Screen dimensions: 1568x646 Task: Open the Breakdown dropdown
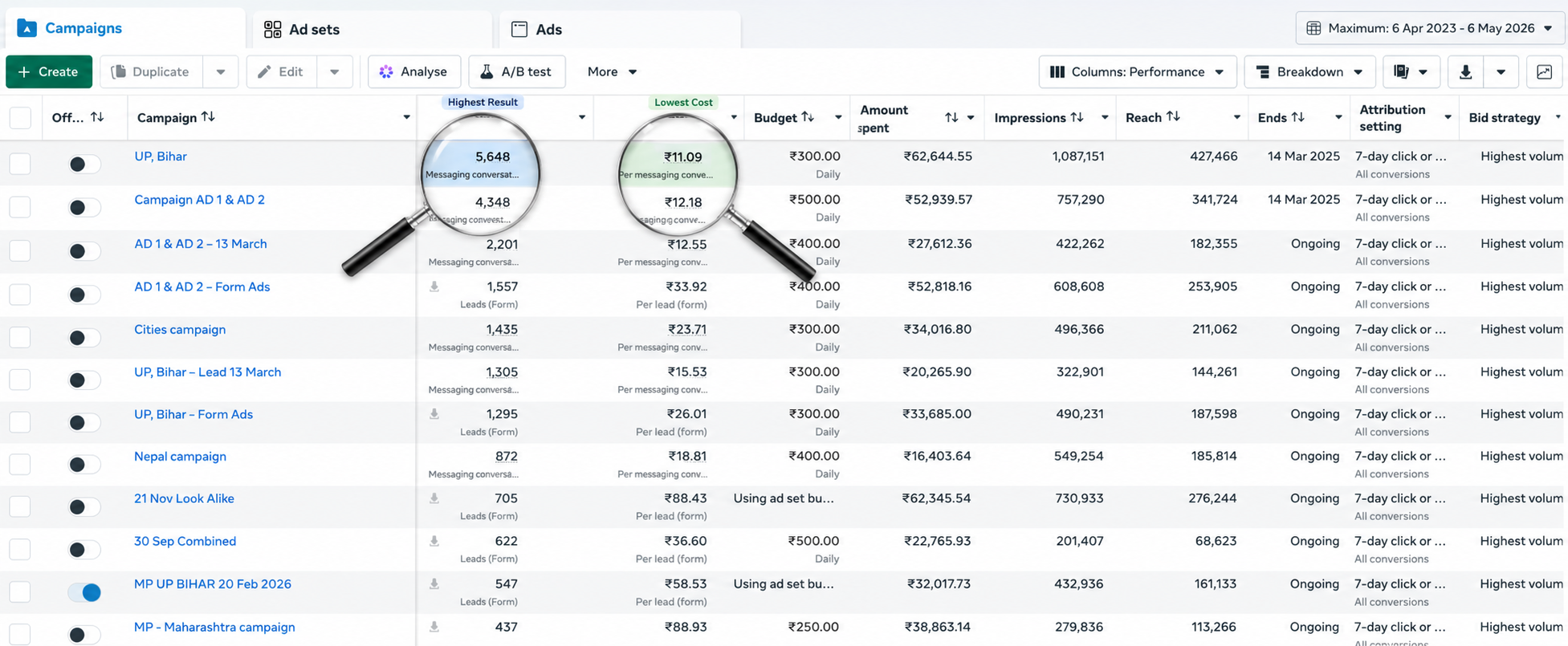pyautogui.click(x=1309, y=71)
